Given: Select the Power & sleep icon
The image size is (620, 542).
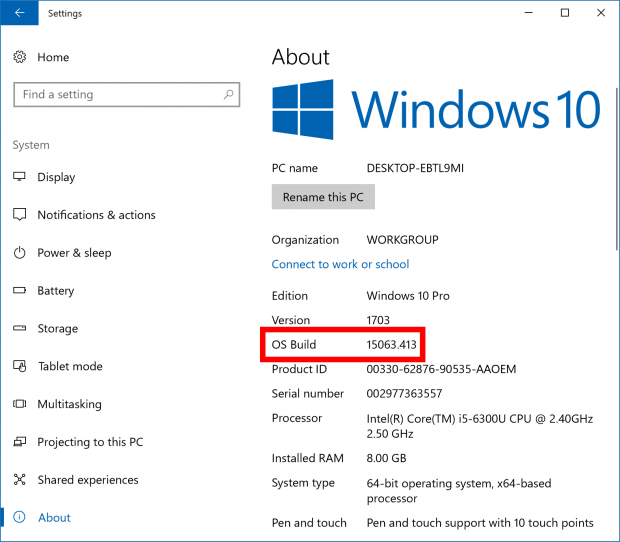Looking at the screenshot, I should pyautogui.click(x=19, y=253).
